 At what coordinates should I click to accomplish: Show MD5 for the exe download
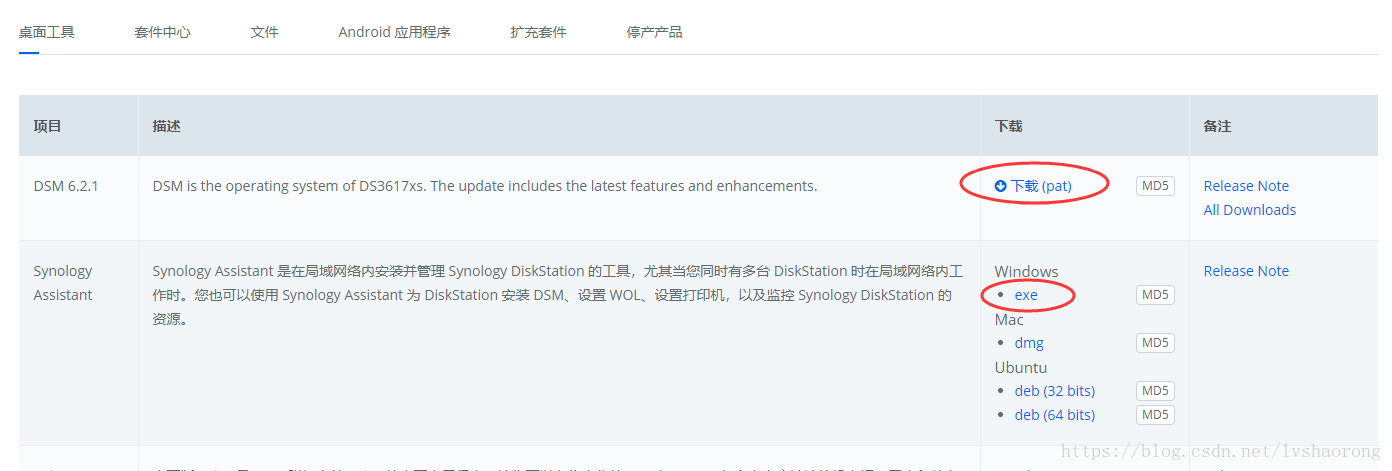pyautogui.click(x=1155, y=295)
